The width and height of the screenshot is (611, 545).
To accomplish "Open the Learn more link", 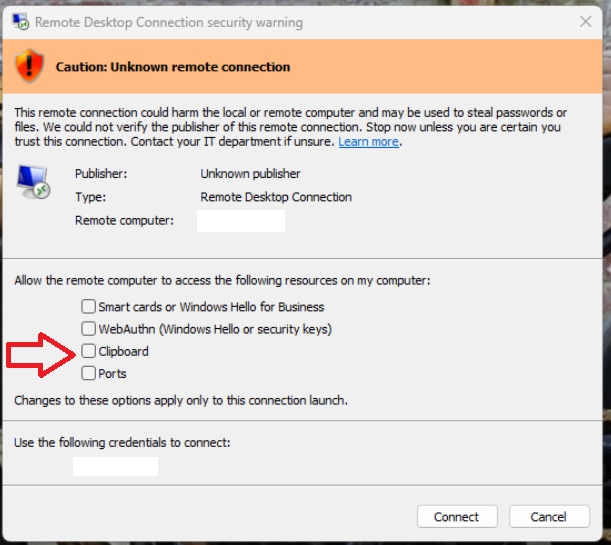I will (x=369, y=142).
